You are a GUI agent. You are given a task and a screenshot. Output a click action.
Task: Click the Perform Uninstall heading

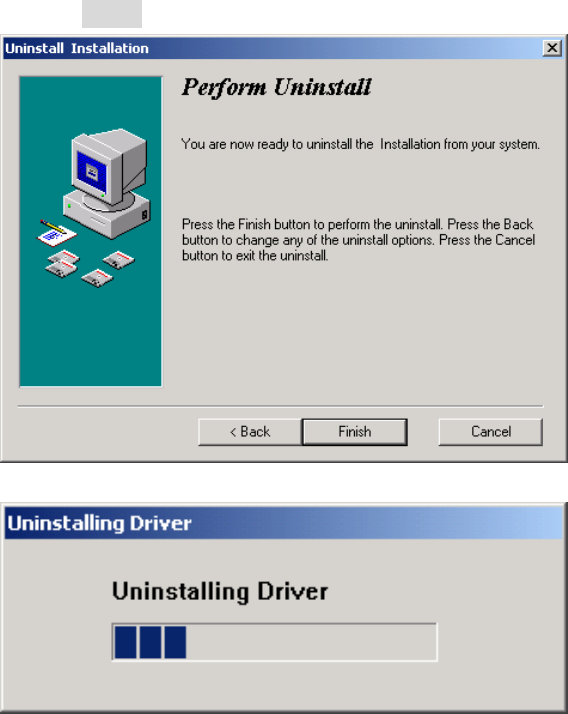tap(276, 87)
